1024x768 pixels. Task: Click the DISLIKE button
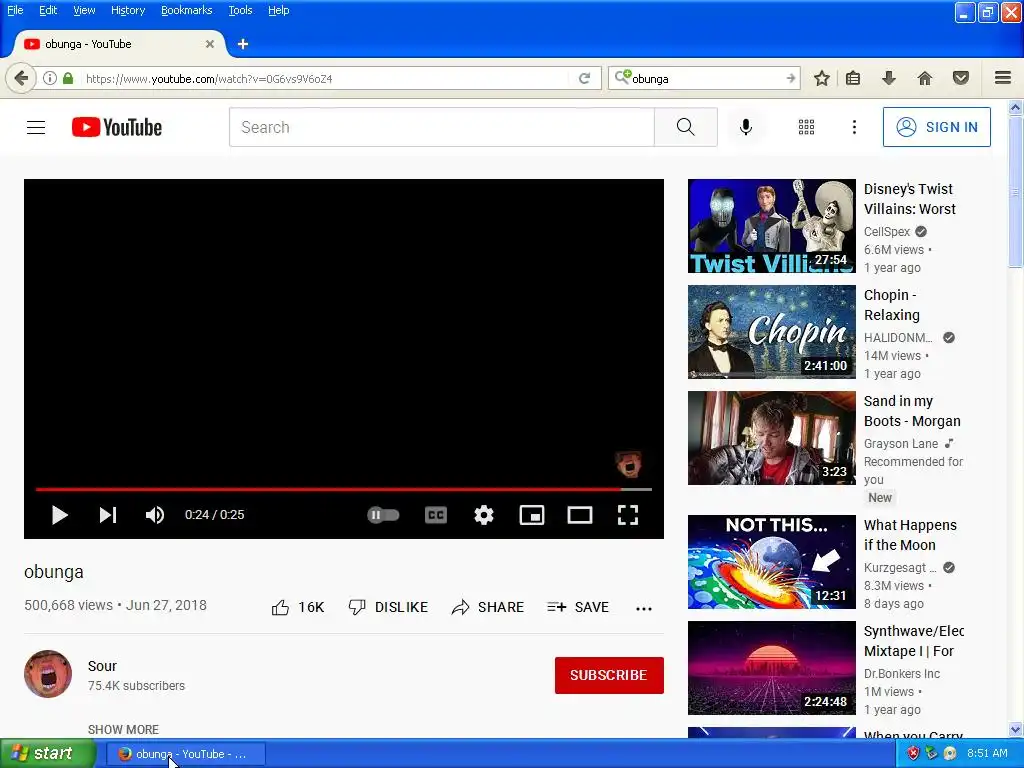pyautogui.click(x=388, y=607)
